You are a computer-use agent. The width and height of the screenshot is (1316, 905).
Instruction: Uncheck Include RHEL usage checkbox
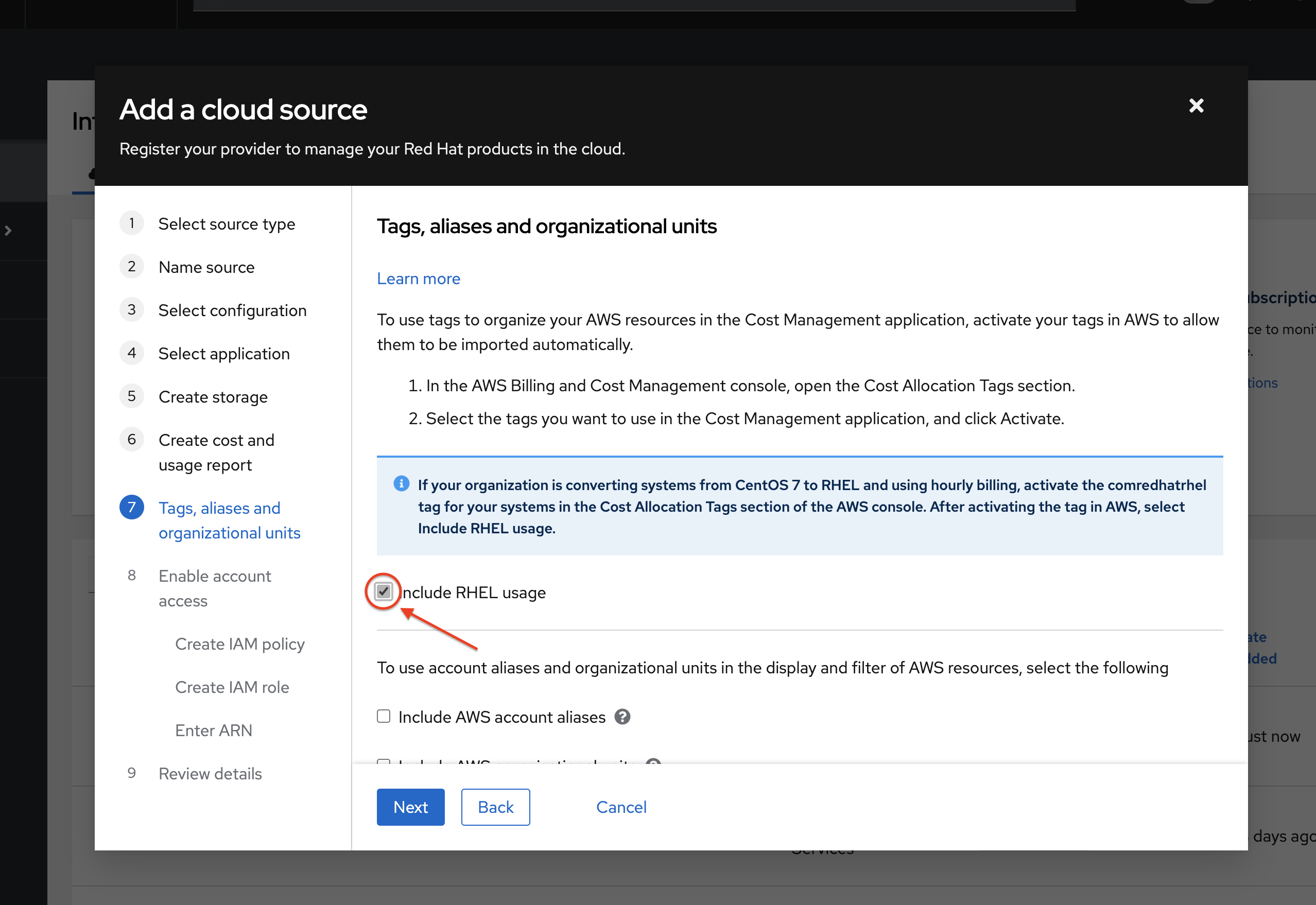point(384,591)
